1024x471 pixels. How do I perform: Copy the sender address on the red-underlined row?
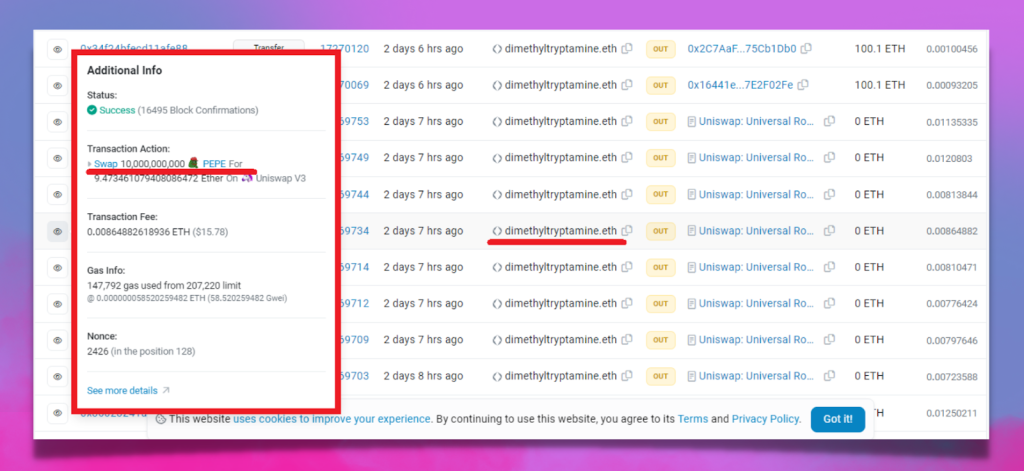(x=627, y=231)
